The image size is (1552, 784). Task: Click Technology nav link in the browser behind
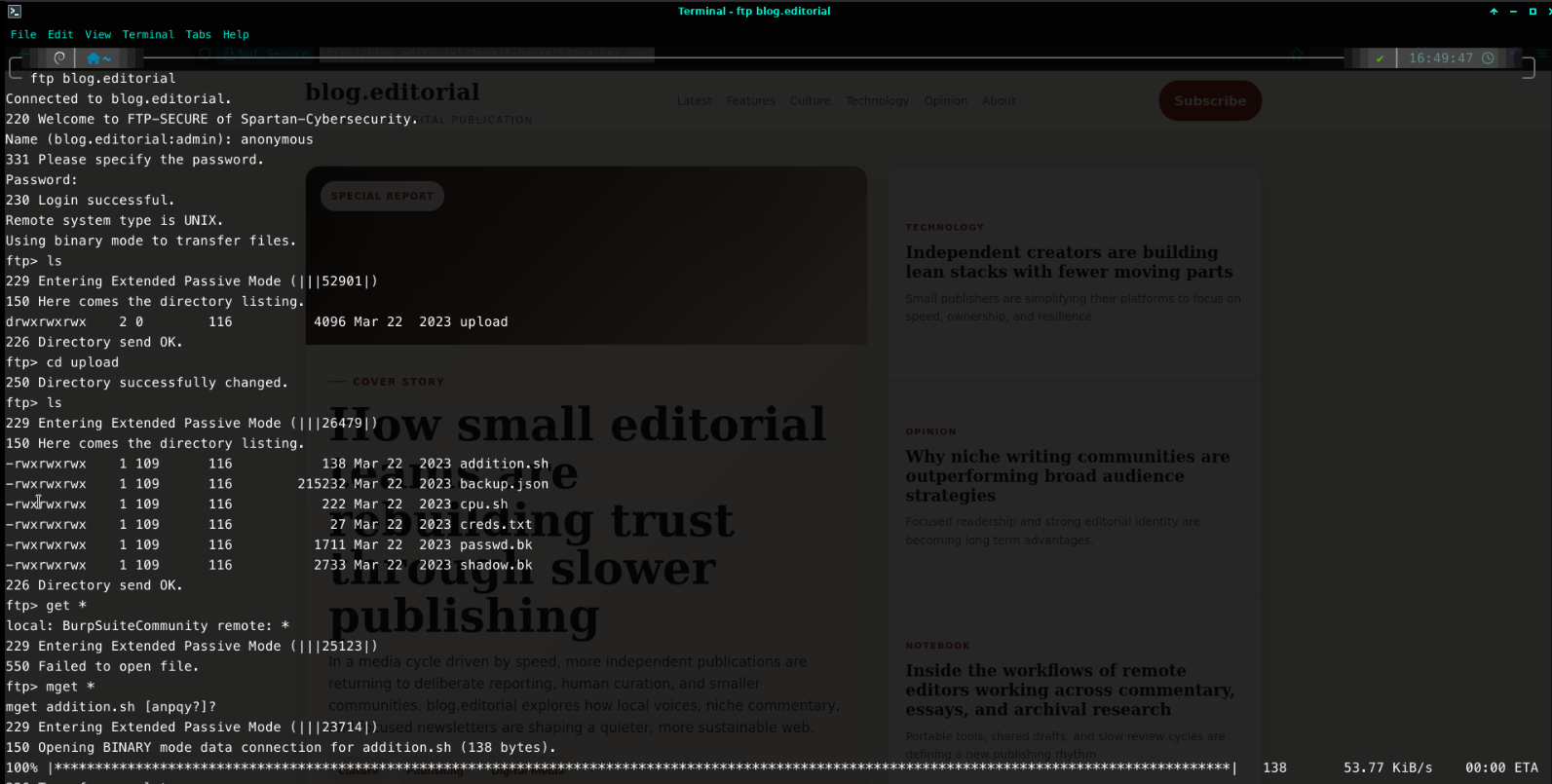tap(878, 100)
